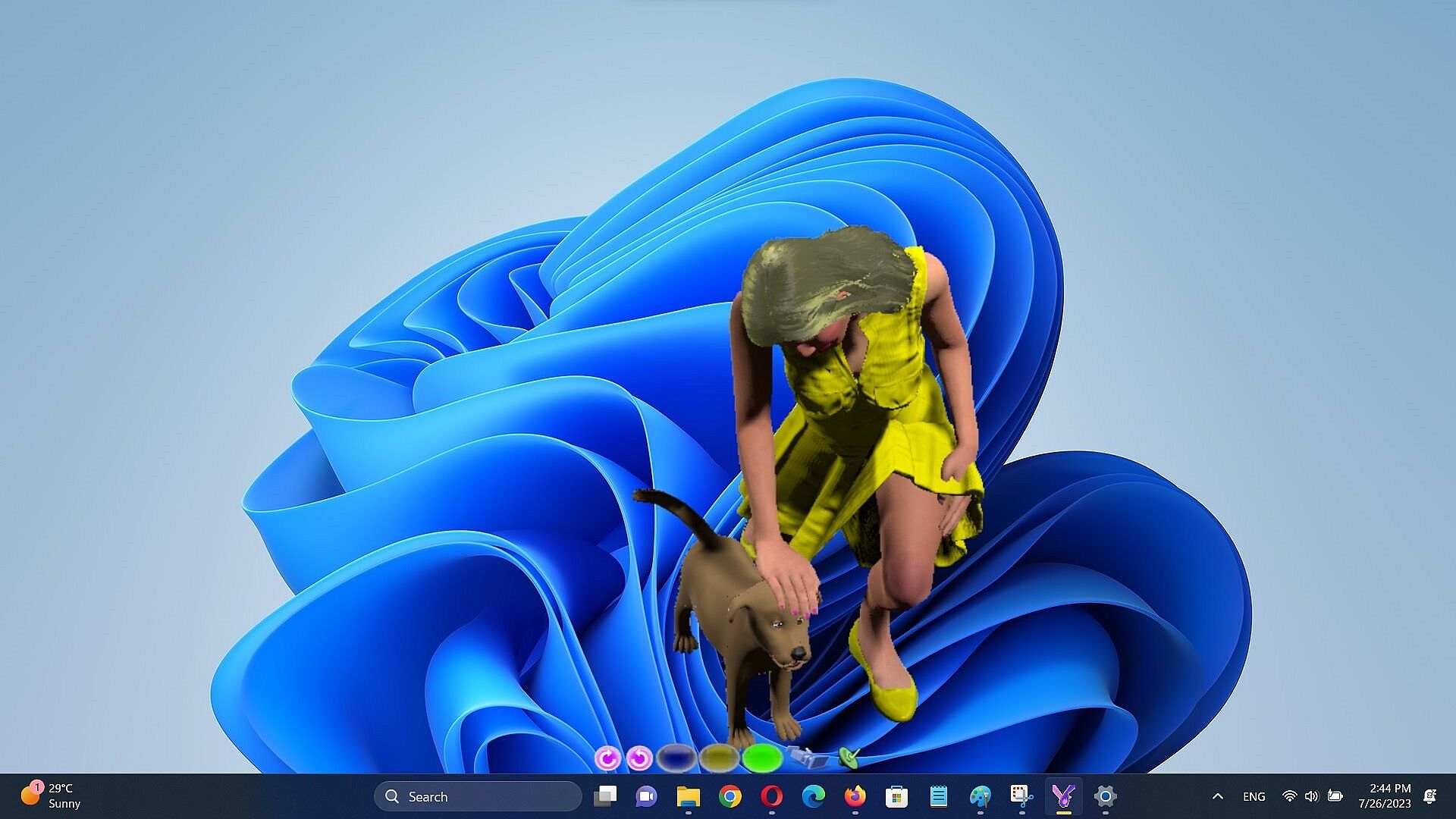This screenshot has width=1456, height=819.
Task: Open the clock showing 2:44 PM
Action: (x=1384, y=795)
